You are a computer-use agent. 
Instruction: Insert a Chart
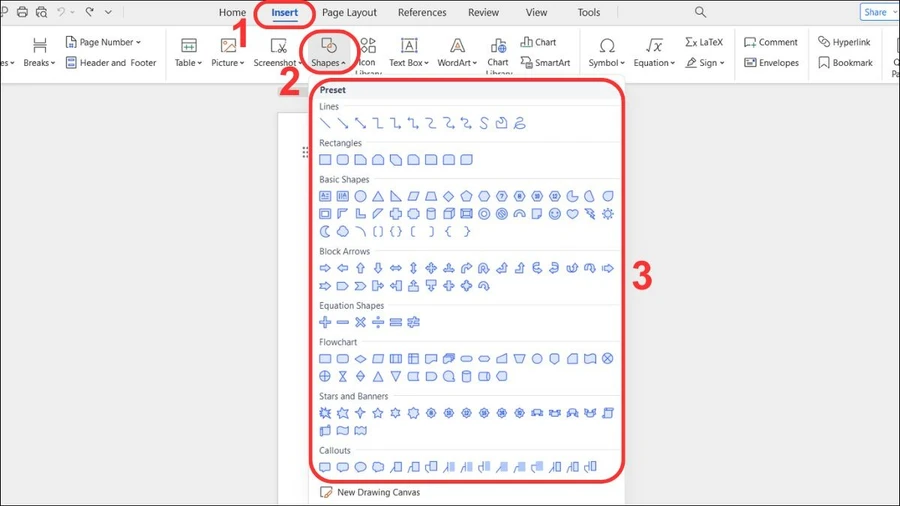click(x=538, y=42)
